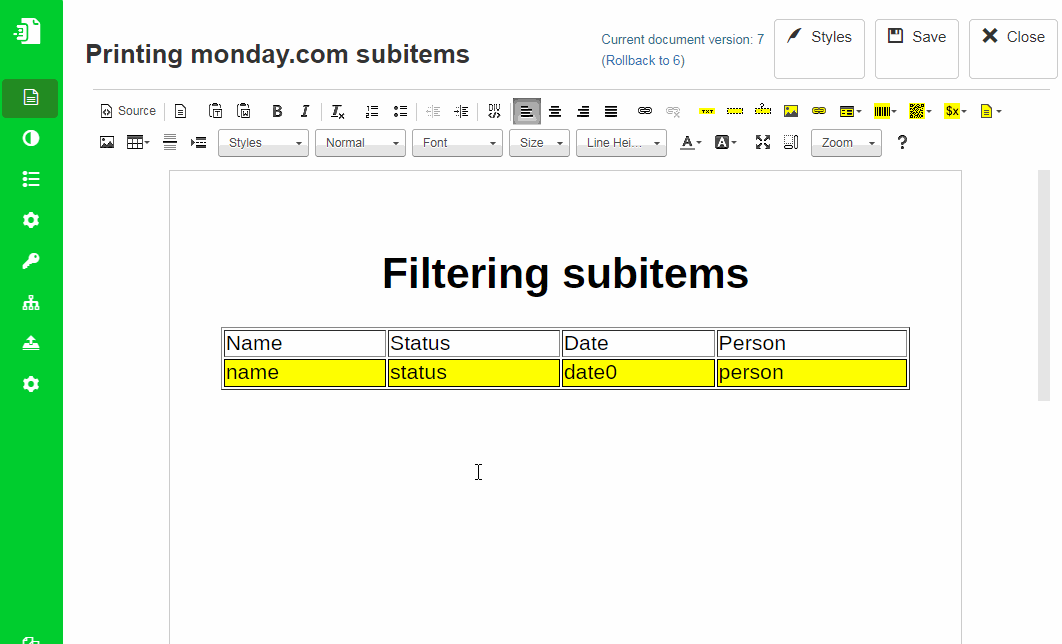Open the yellow form/table placeholder dropdown

click(850, 111)
